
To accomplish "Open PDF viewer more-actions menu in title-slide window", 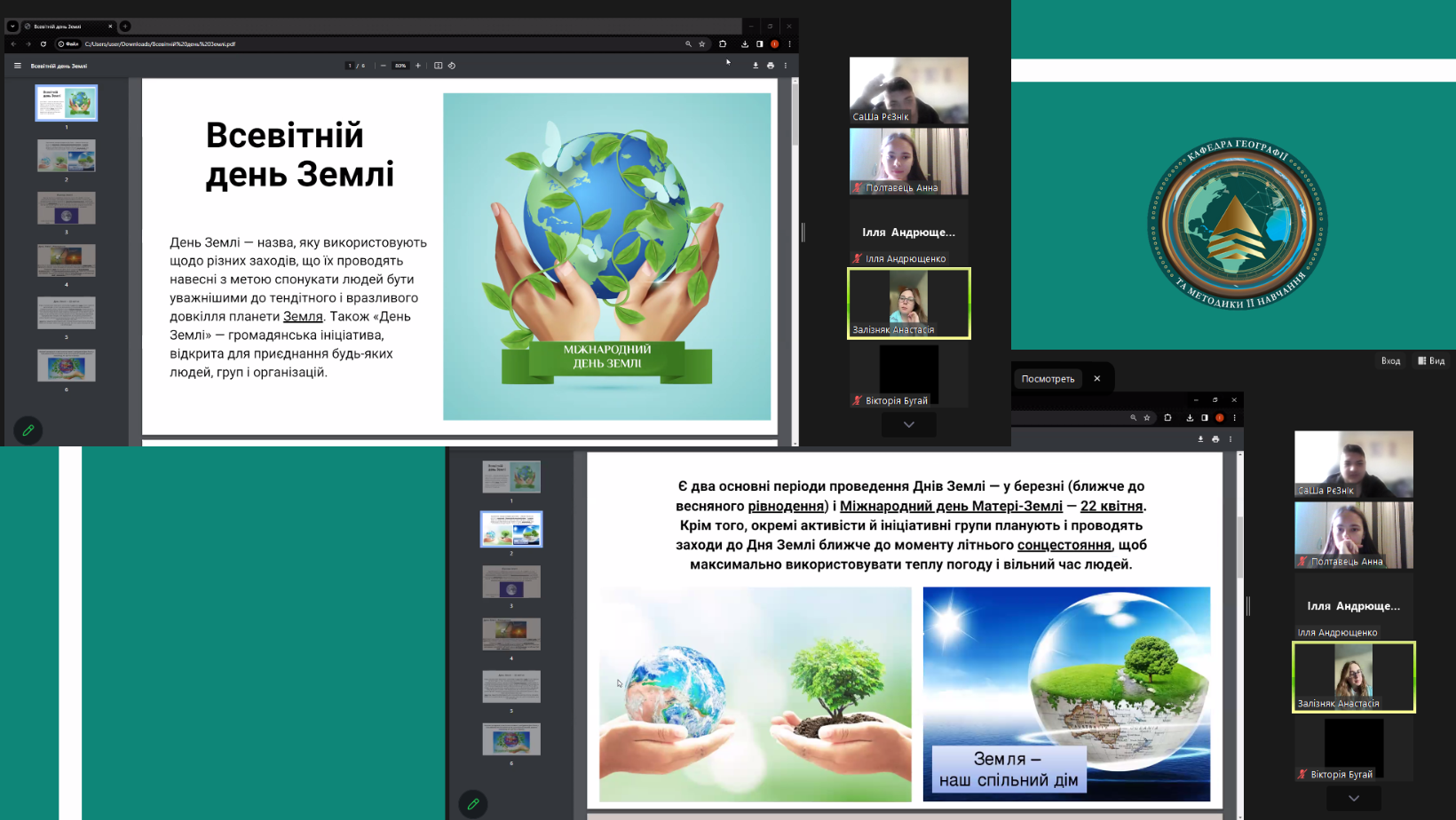I will [786, 66].
